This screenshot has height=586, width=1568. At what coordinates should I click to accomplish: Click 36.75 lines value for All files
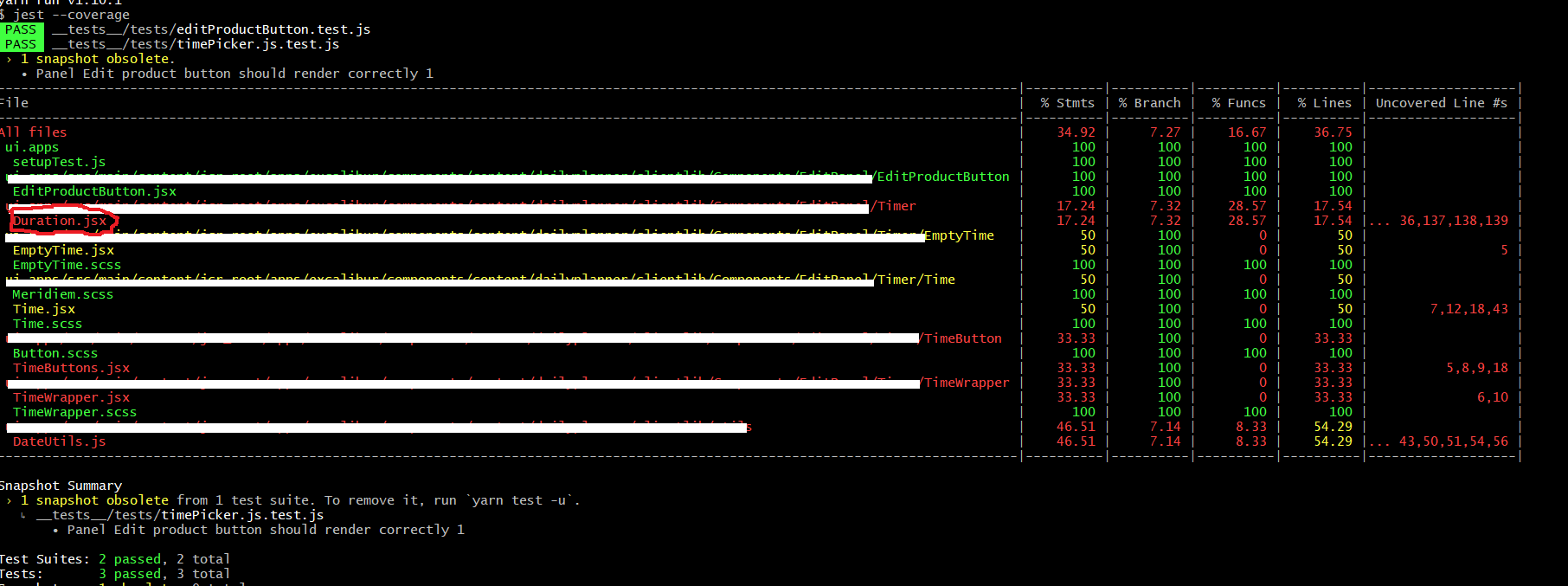[x=1333, y=132]
